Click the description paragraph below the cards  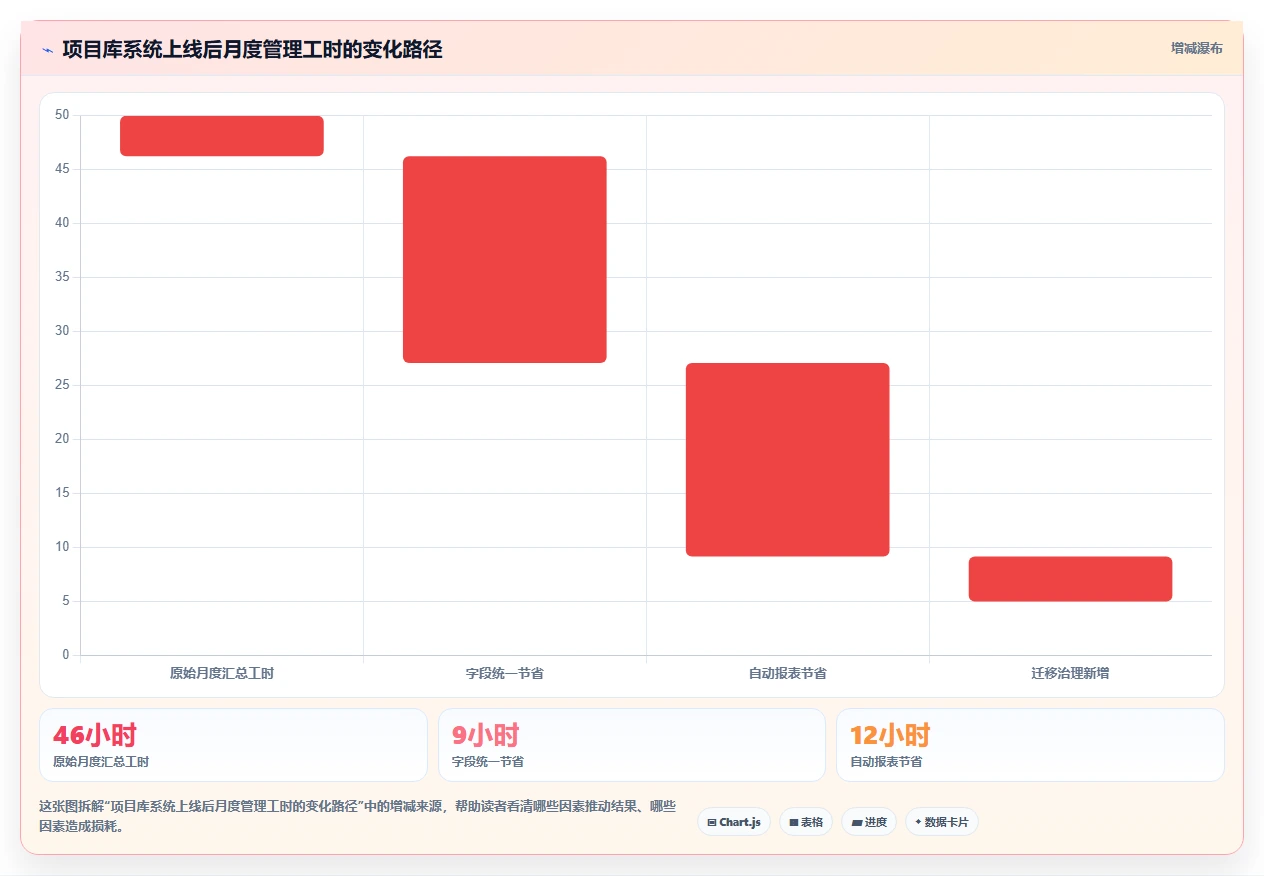click(359, 817)
